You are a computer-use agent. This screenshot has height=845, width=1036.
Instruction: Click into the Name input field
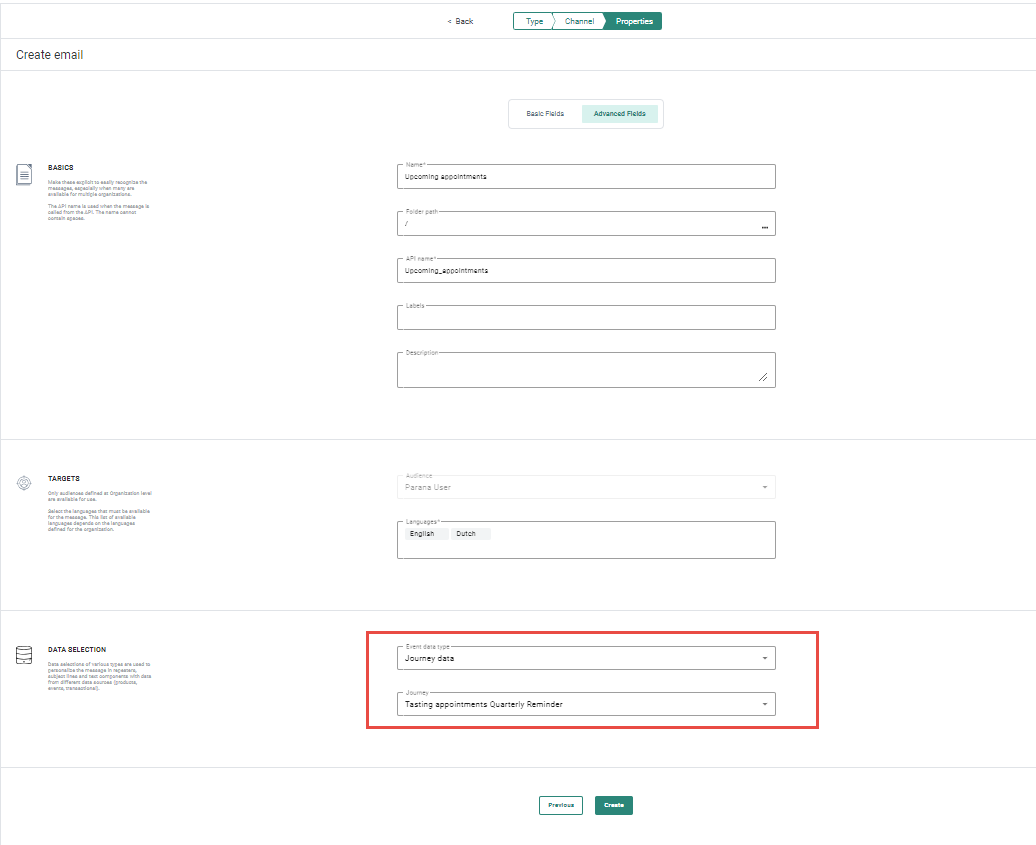(x=585, y=176)
